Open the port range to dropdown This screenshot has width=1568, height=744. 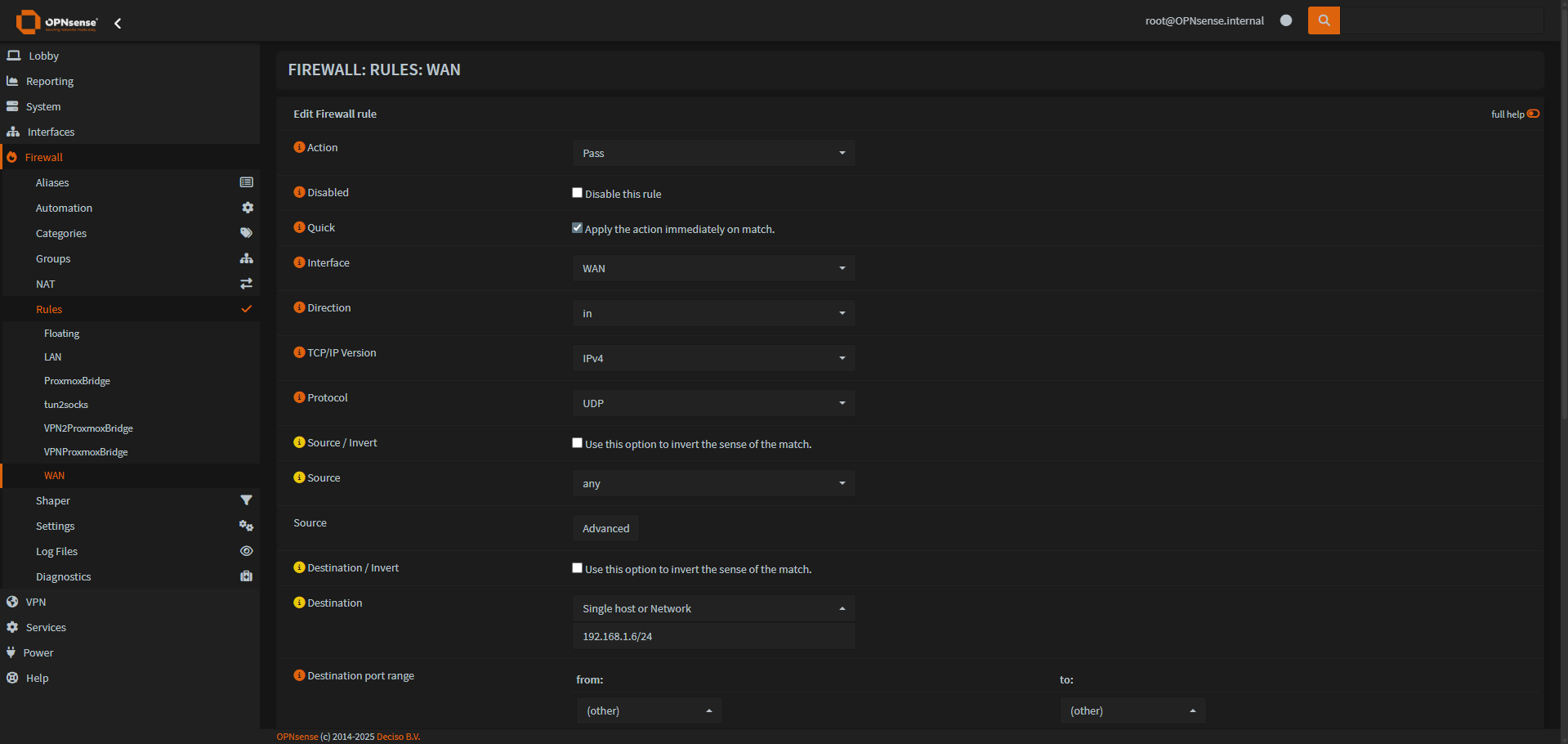pos(1132,710)
